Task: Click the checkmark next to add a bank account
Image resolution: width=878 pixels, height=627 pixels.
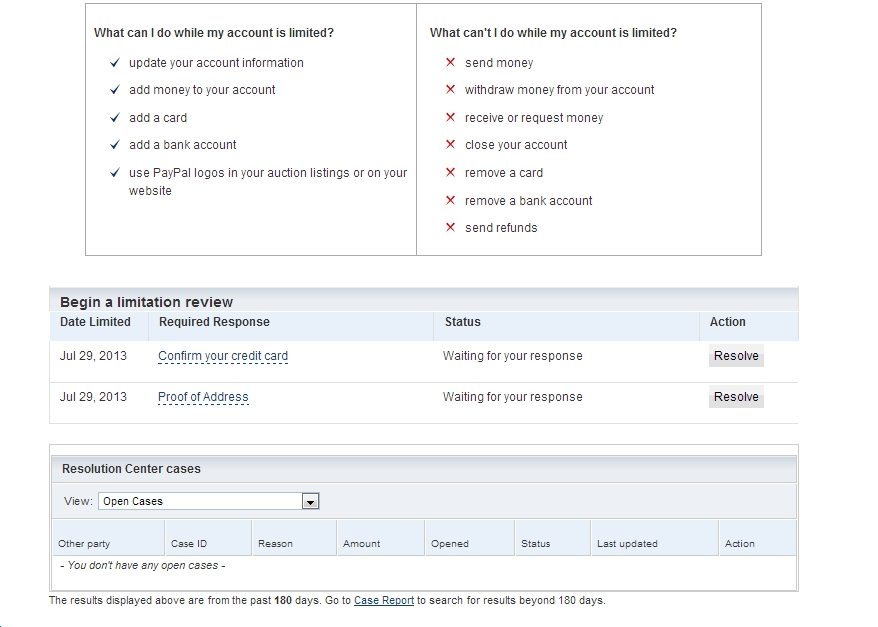Action: [x=115, y=145]
